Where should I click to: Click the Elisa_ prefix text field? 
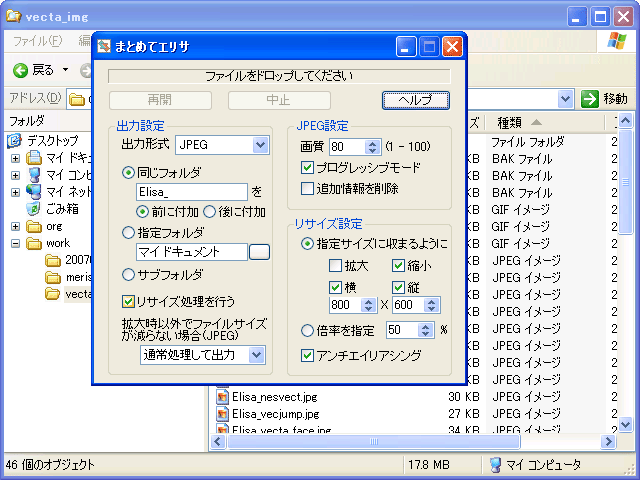point(191,192)
